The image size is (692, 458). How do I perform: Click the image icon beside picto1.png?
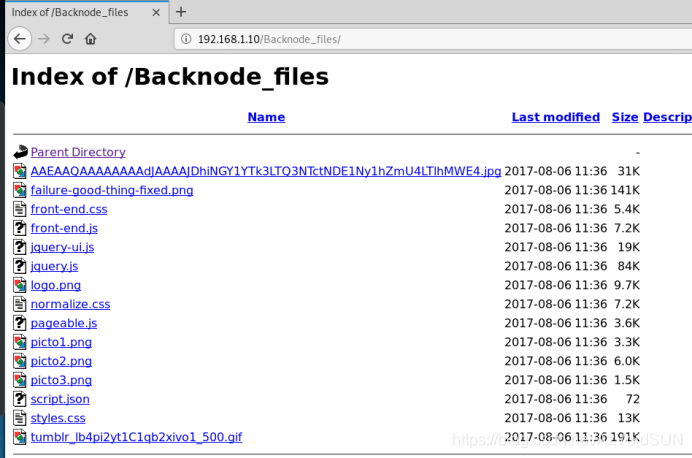click(x=20, y=342)
